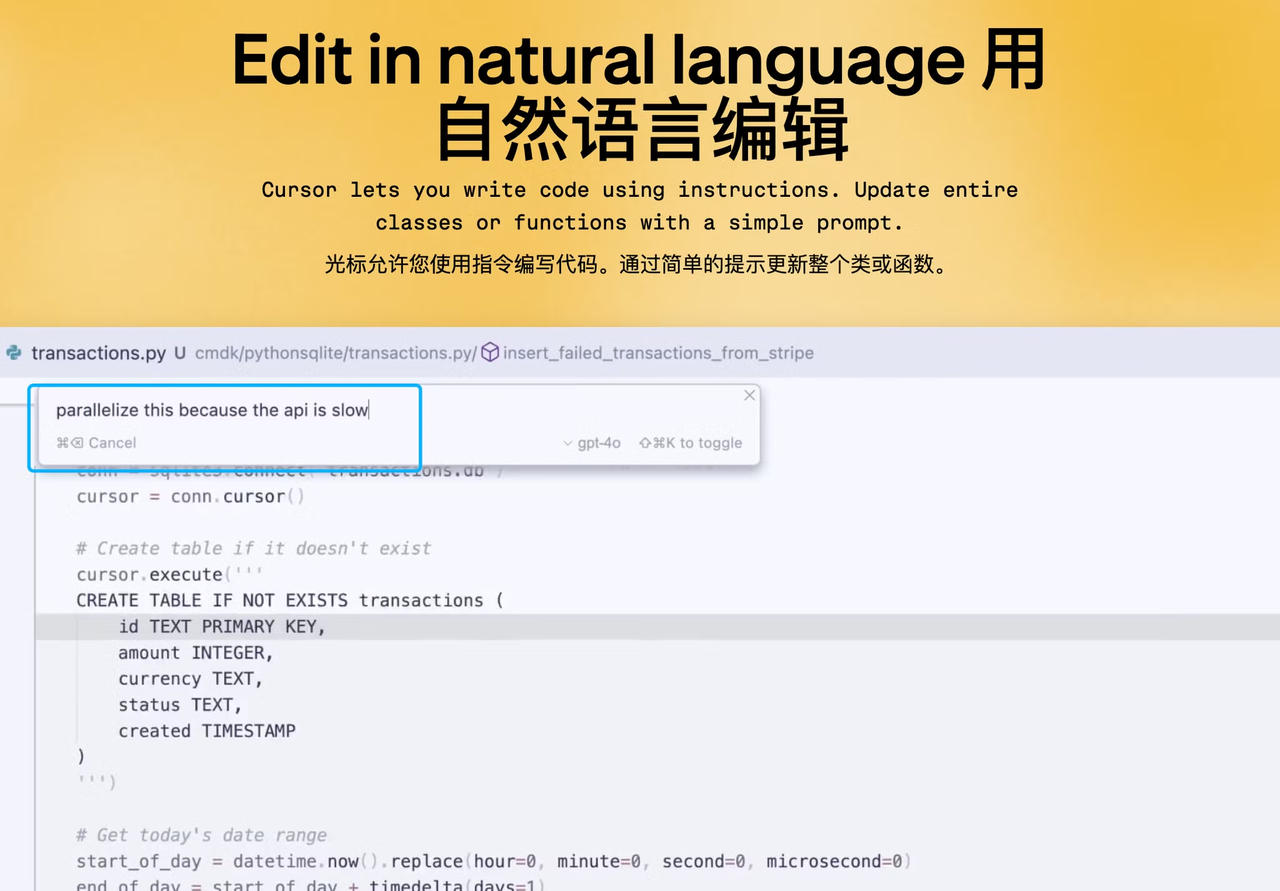Click the Chinese heading '自然语言编辑'

643,131
